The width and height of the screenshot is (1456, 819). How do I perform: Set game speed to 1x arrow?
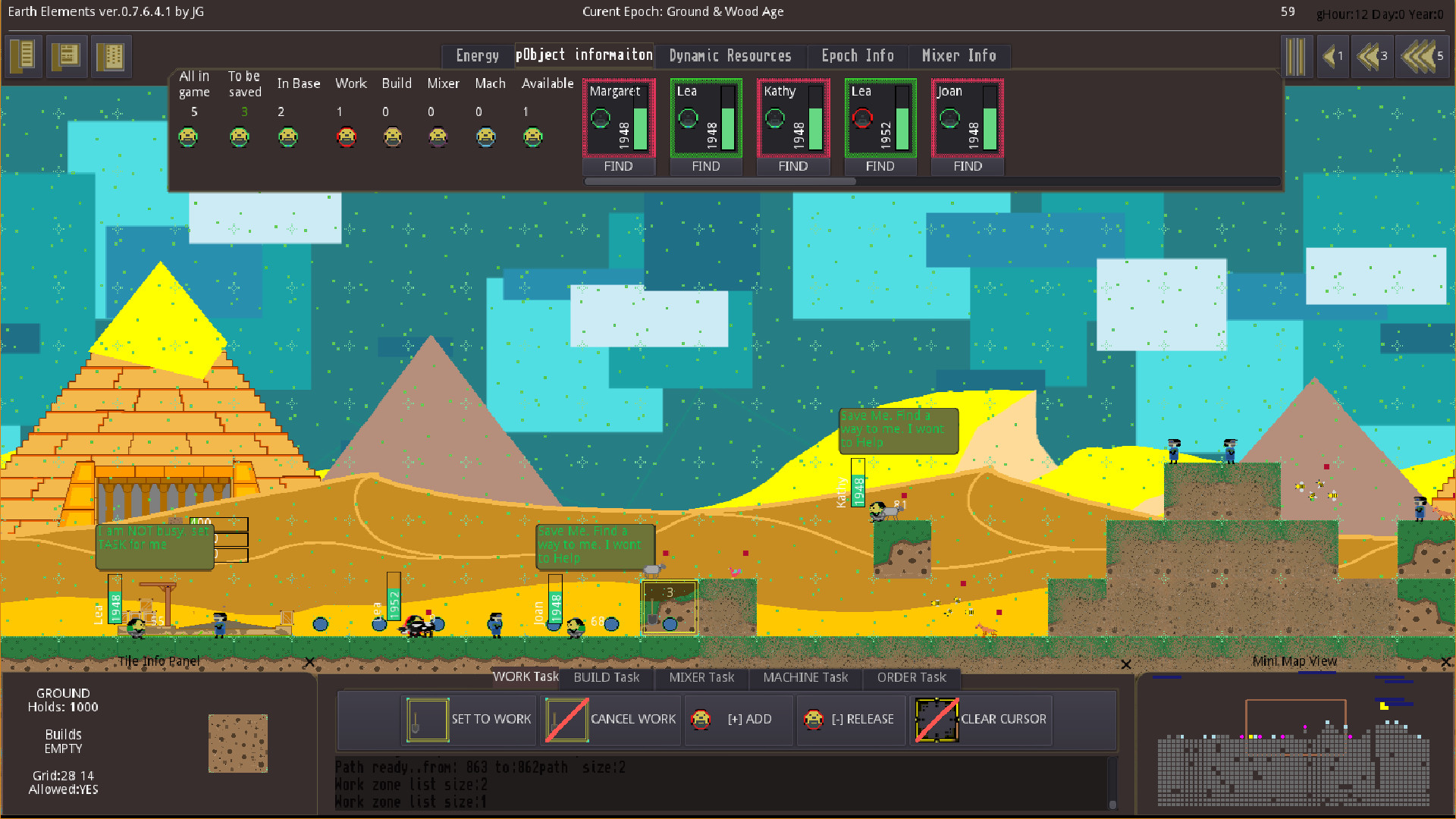coord(1332,56)
